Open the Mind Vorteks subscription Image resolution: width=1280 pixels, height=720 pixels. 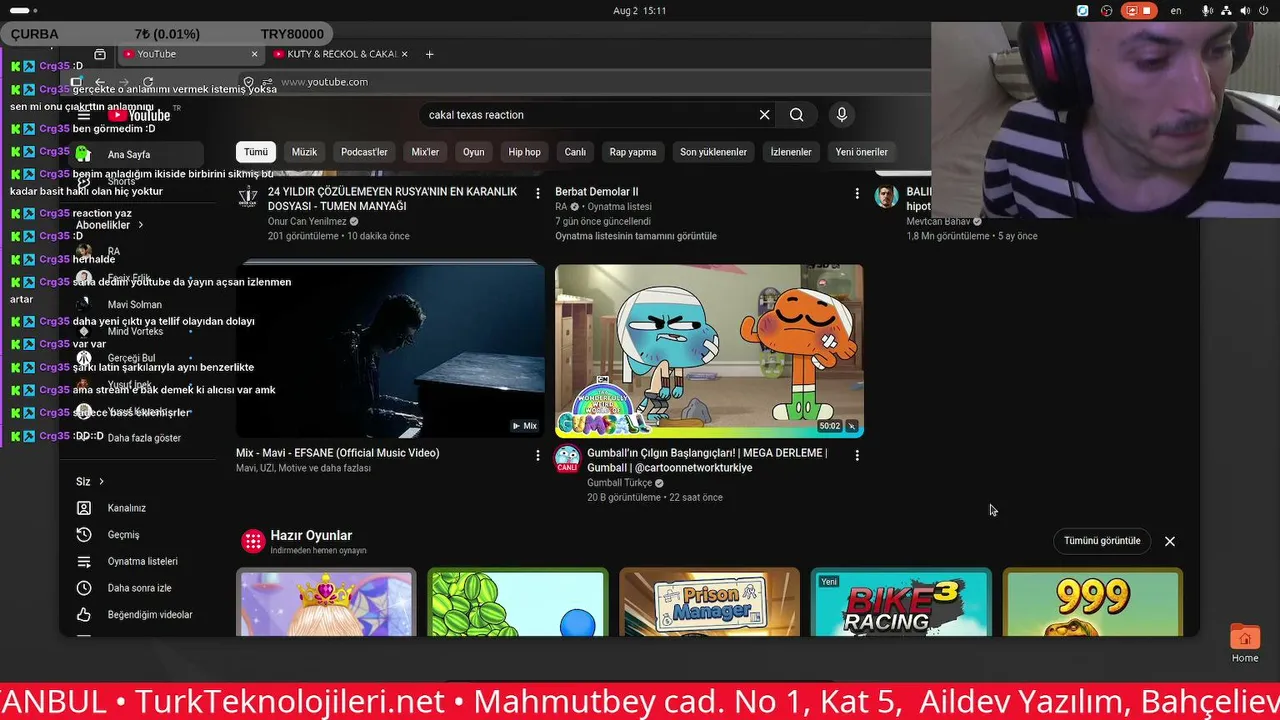[135, 331]
